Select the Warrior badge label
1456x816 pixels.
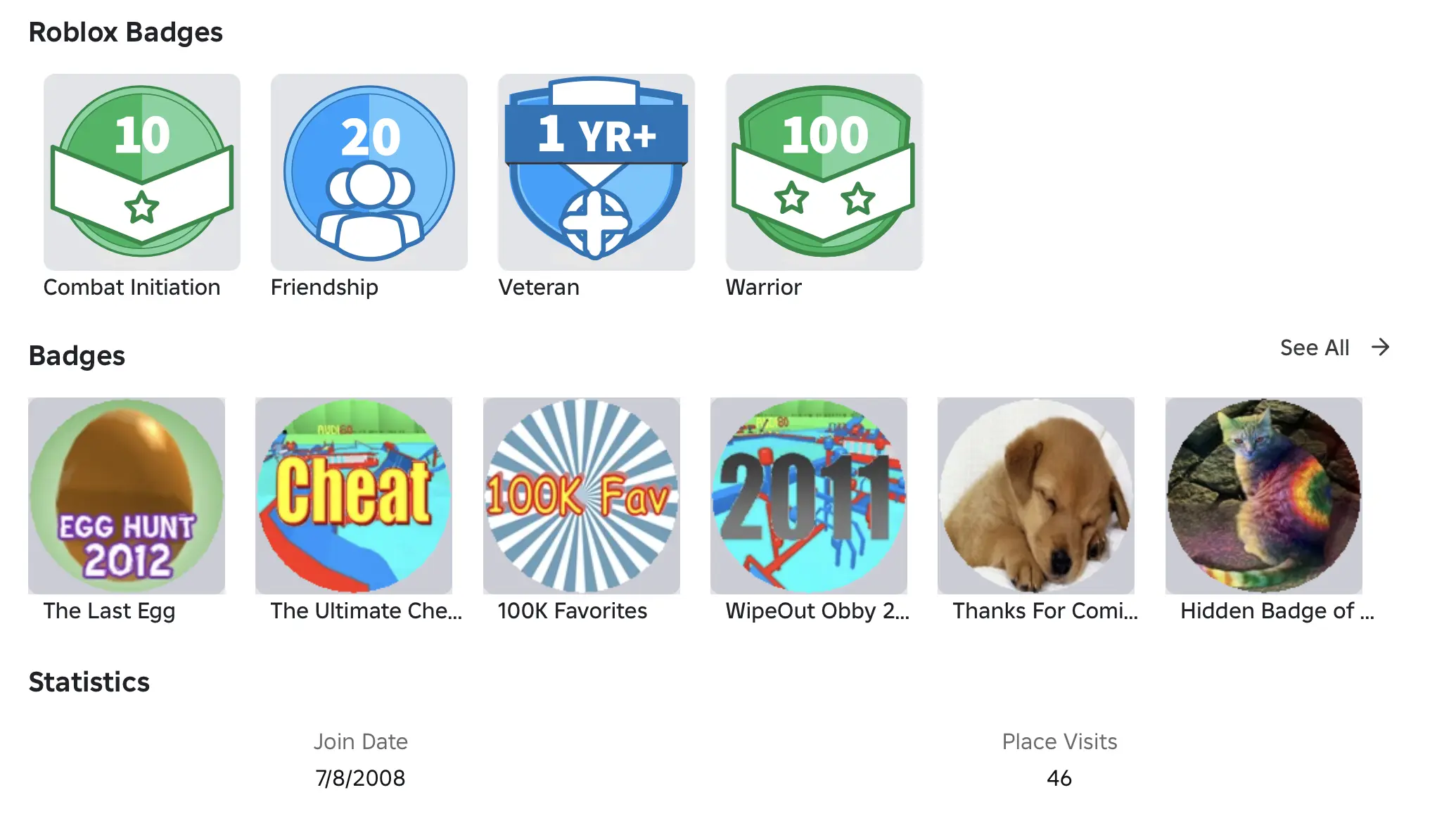(x=764, y=287)
